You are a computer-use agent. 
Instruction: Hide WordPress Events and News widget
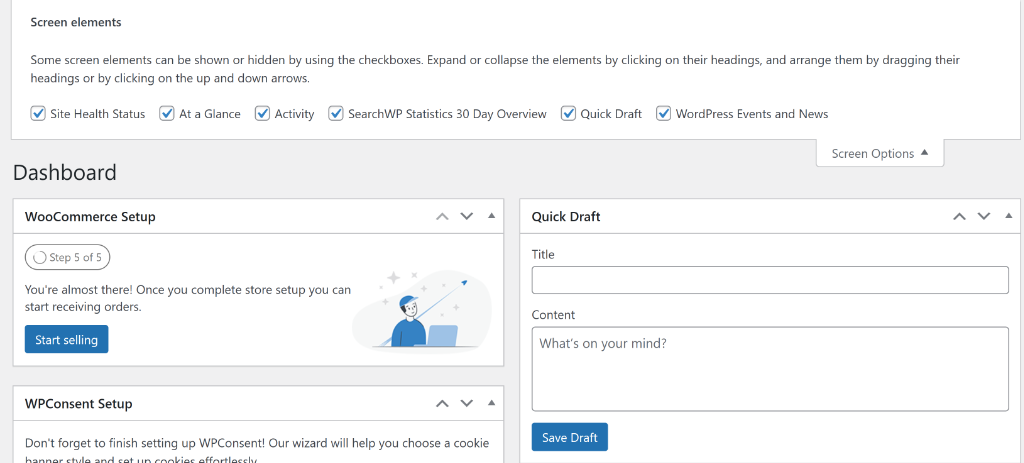click(x=664, y=114)
